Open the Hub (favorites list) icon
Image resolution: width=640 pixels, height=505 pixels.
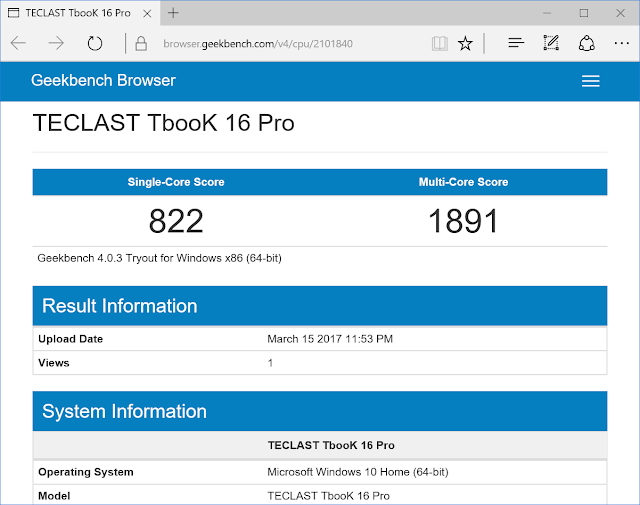(x=516, y=42)
